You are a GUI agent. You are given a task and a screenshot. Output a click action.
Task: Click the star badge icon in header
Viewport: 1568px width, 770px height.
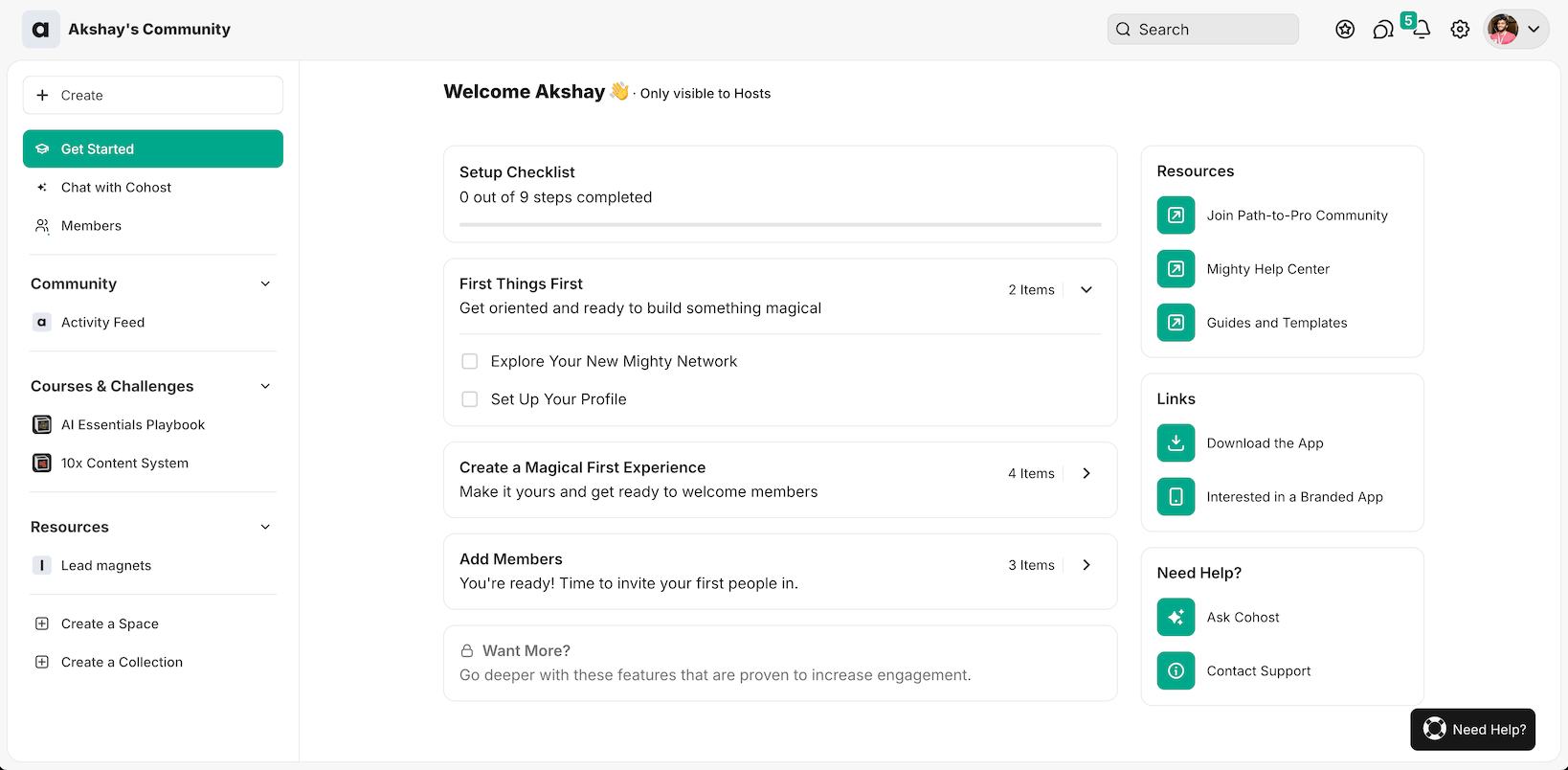[1345, 30]
